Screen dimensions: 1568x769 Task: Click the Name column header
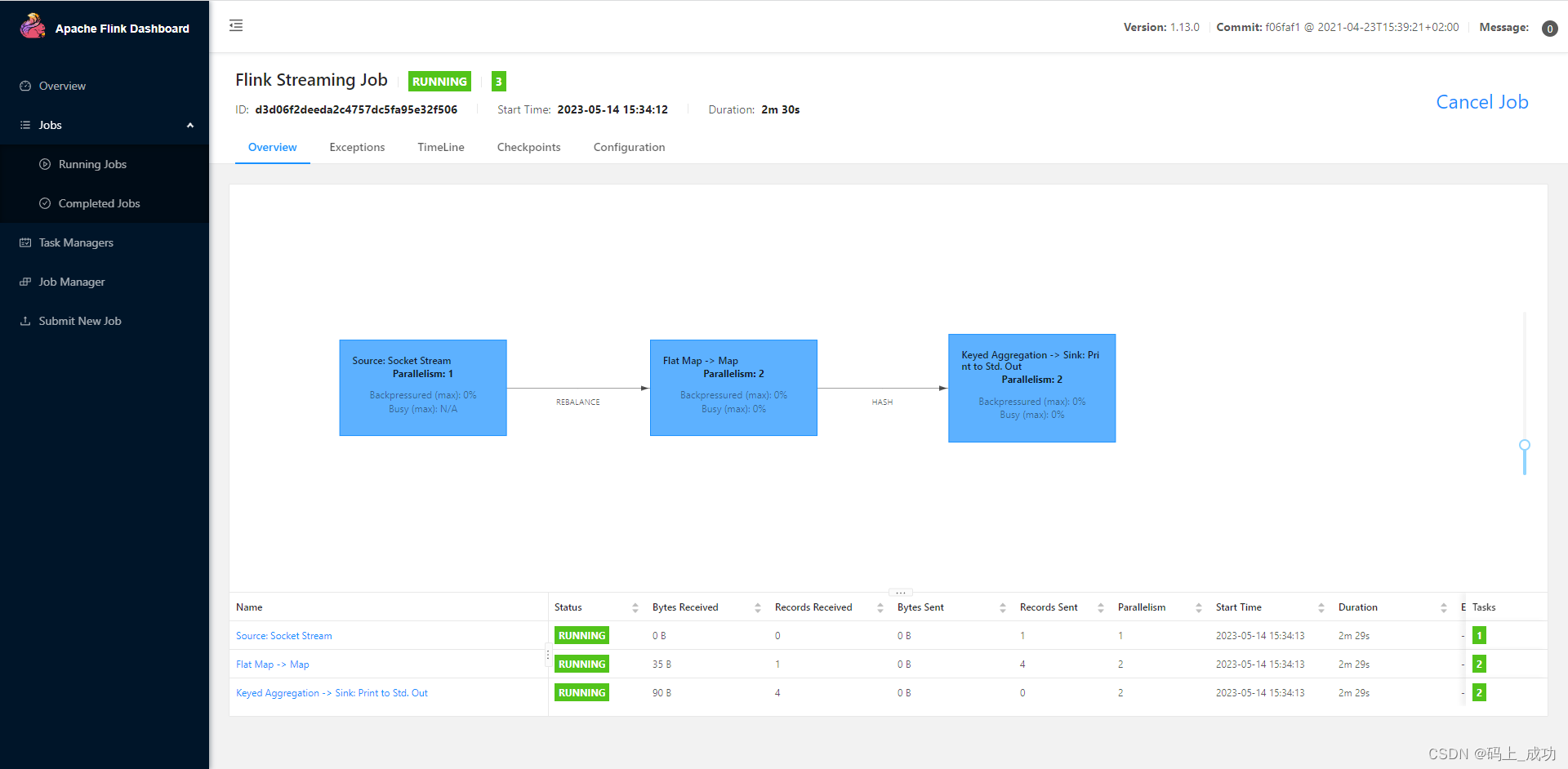(249, 607)
